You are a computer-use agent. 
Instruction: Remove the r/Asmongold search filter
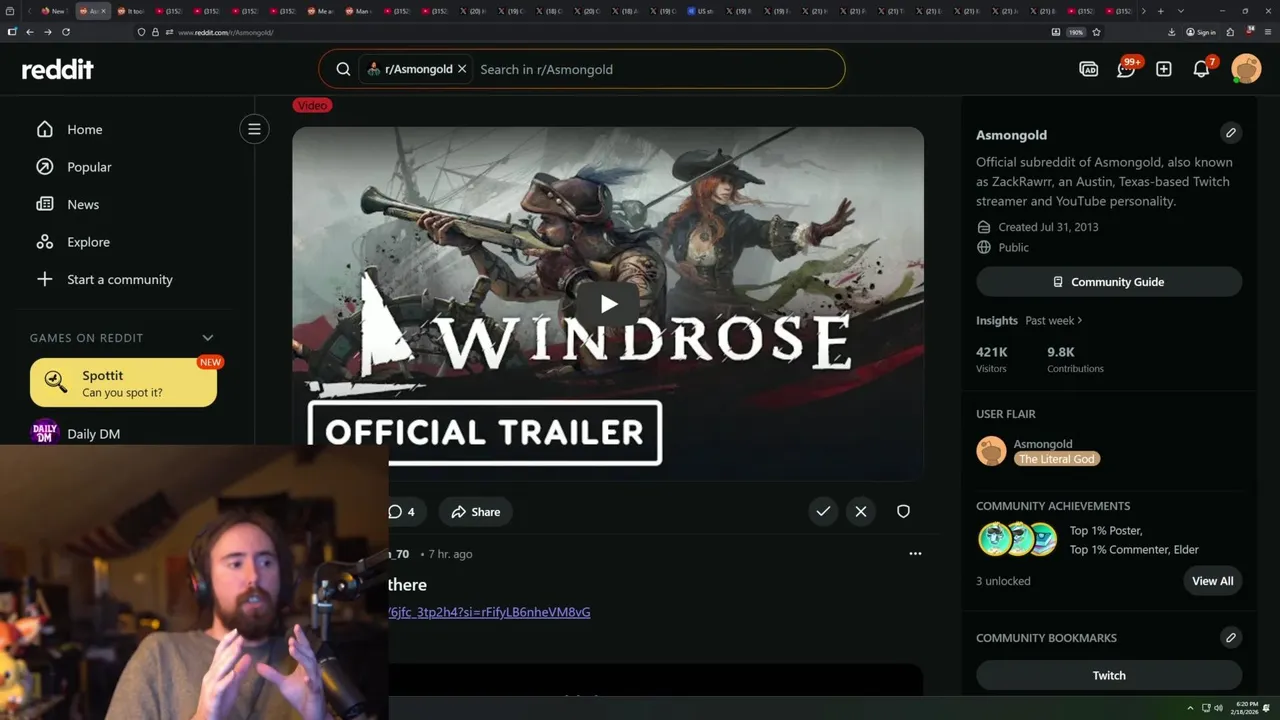[462, 69]
